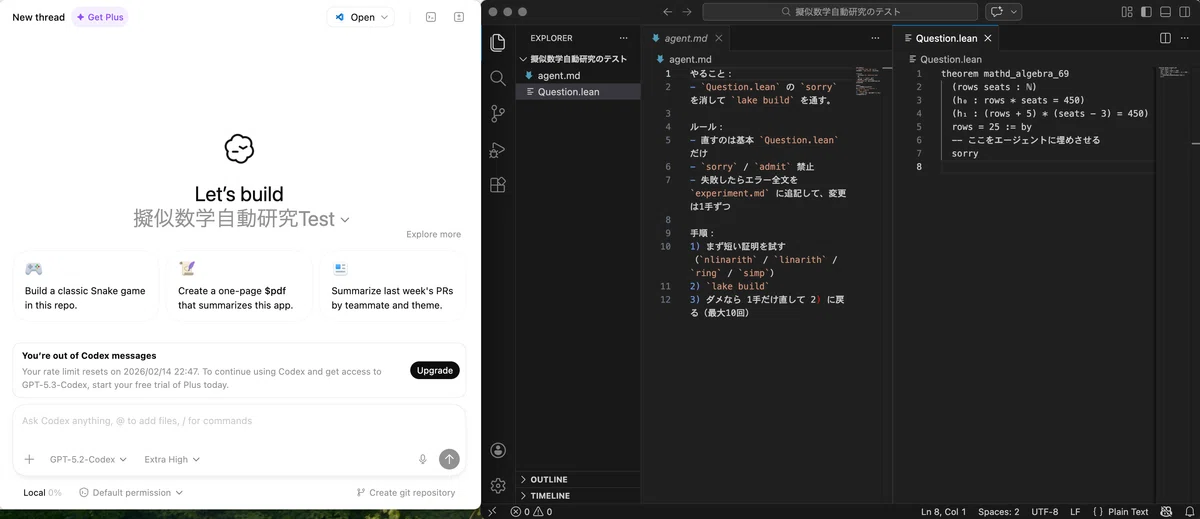Open the Source Control view icon

[x=498, y=114]
